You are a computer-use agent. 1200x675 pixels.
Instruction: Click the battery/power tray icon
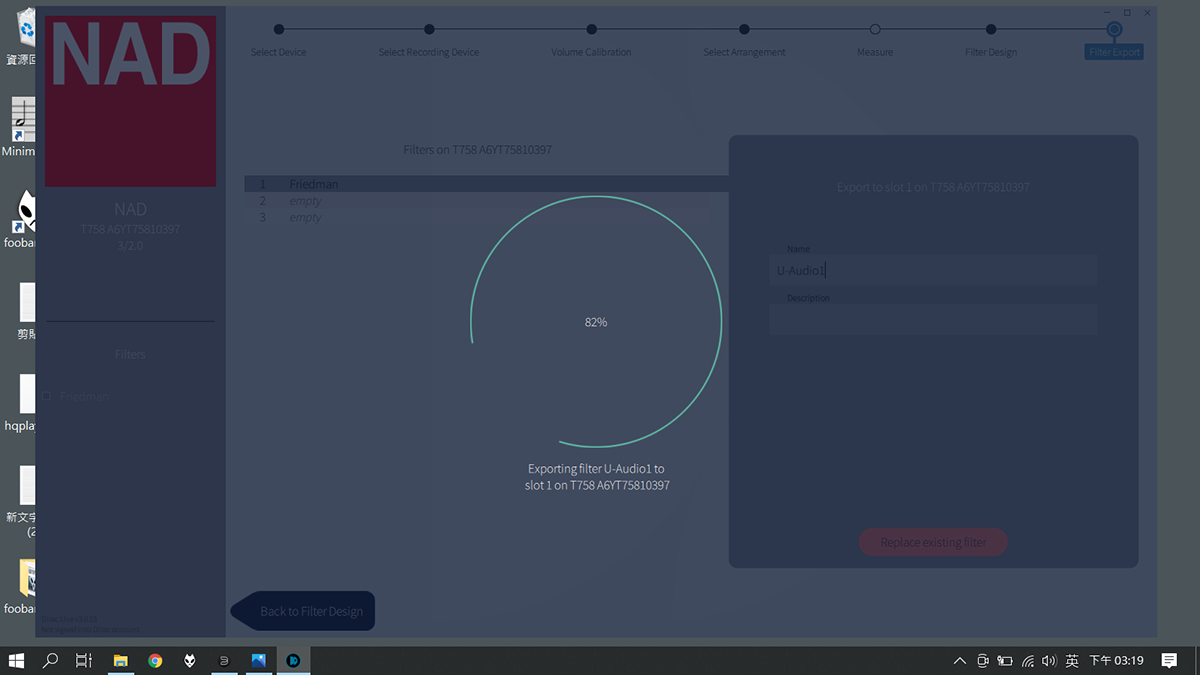[1005, 661]
